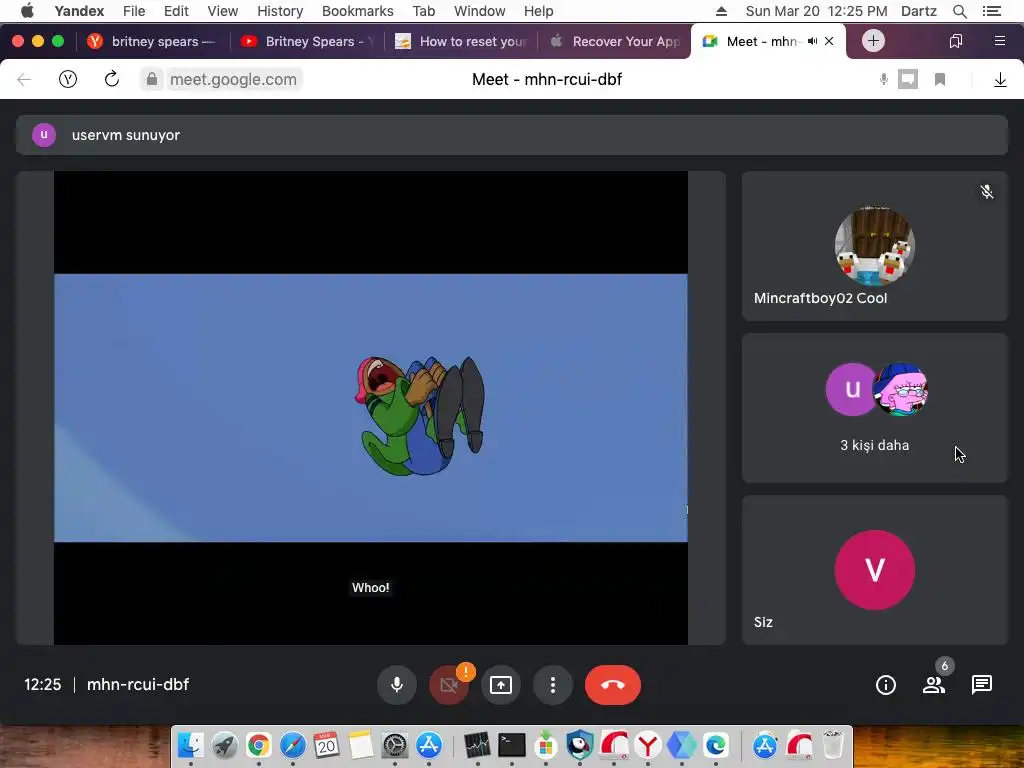The height and width of the screenshot is (768, 1024).
Task: Click the camera warning exclamation badge
Action: (466, 671)
